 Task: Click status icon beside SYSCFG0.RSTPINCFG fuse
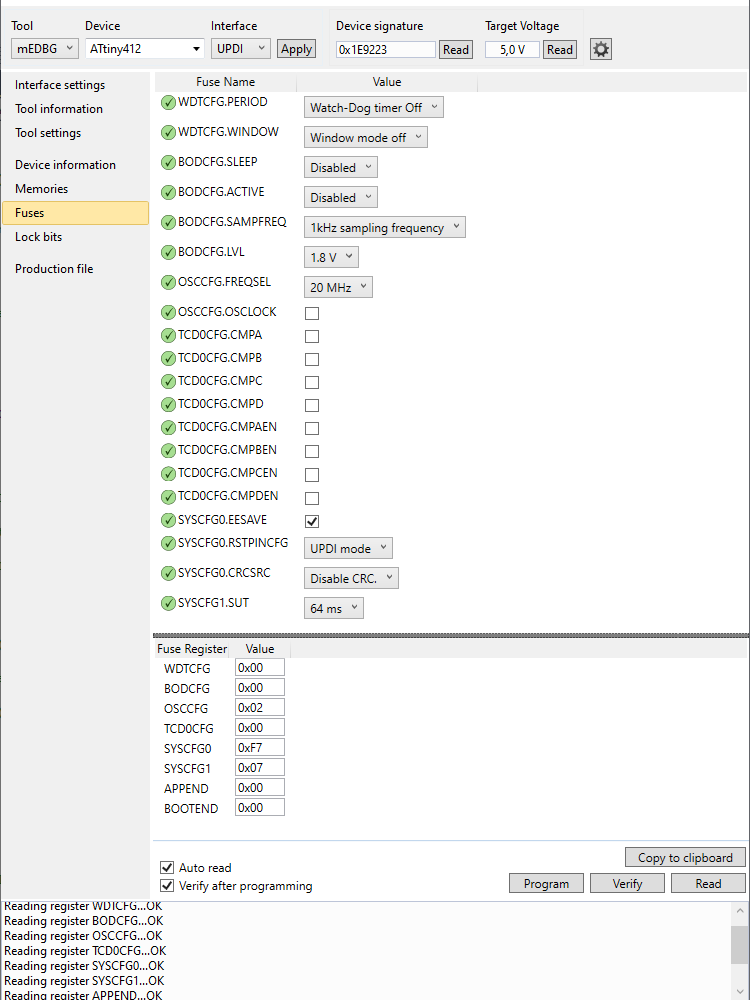click(168, 544)
